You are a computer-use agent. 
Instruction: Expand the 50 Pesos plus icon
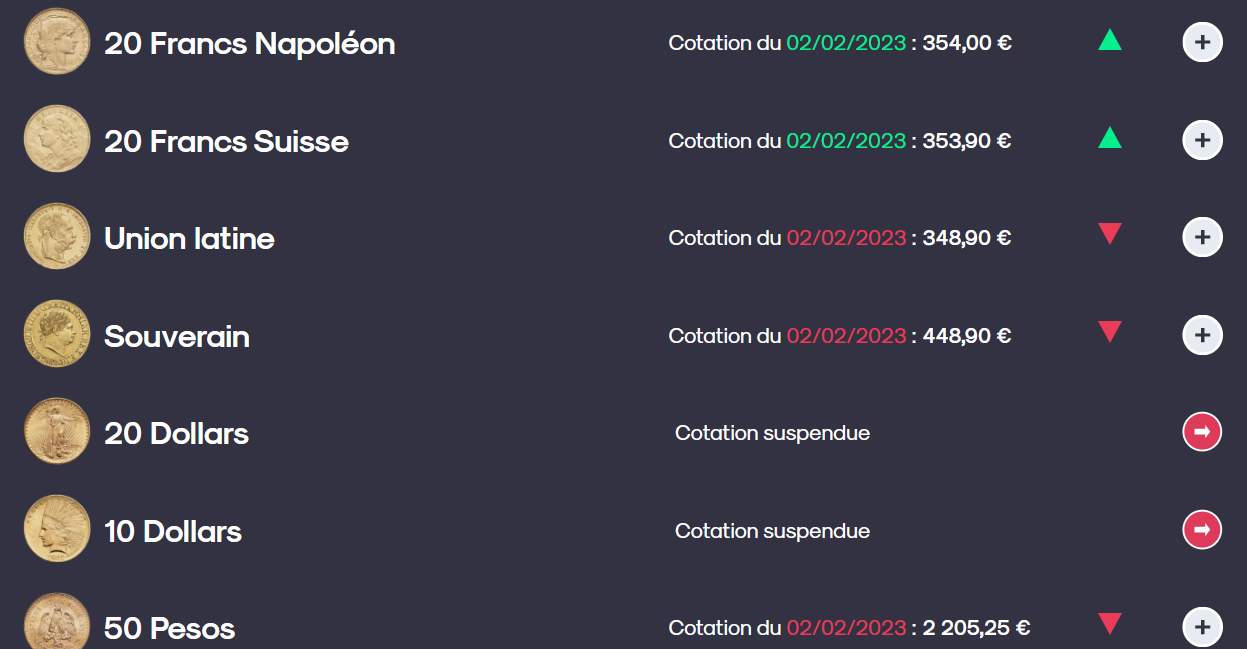(1202, 628)
